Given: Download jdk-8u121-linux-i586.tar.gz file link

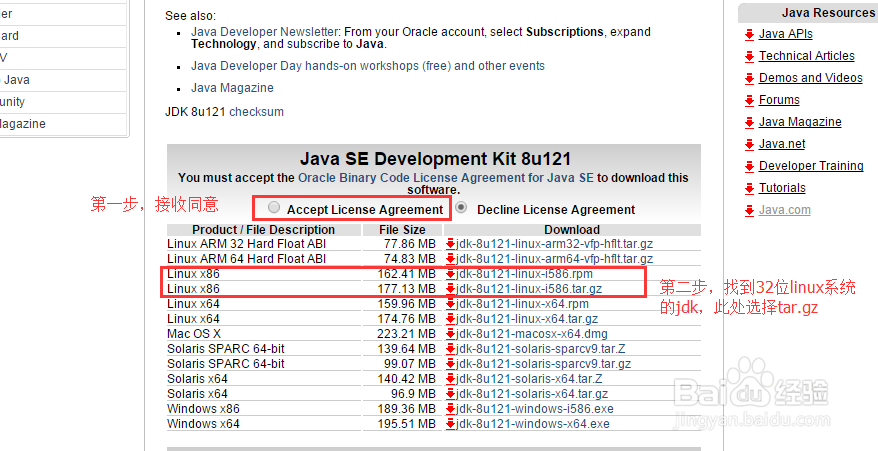Looking at the screenshot, I should (529, 289).
